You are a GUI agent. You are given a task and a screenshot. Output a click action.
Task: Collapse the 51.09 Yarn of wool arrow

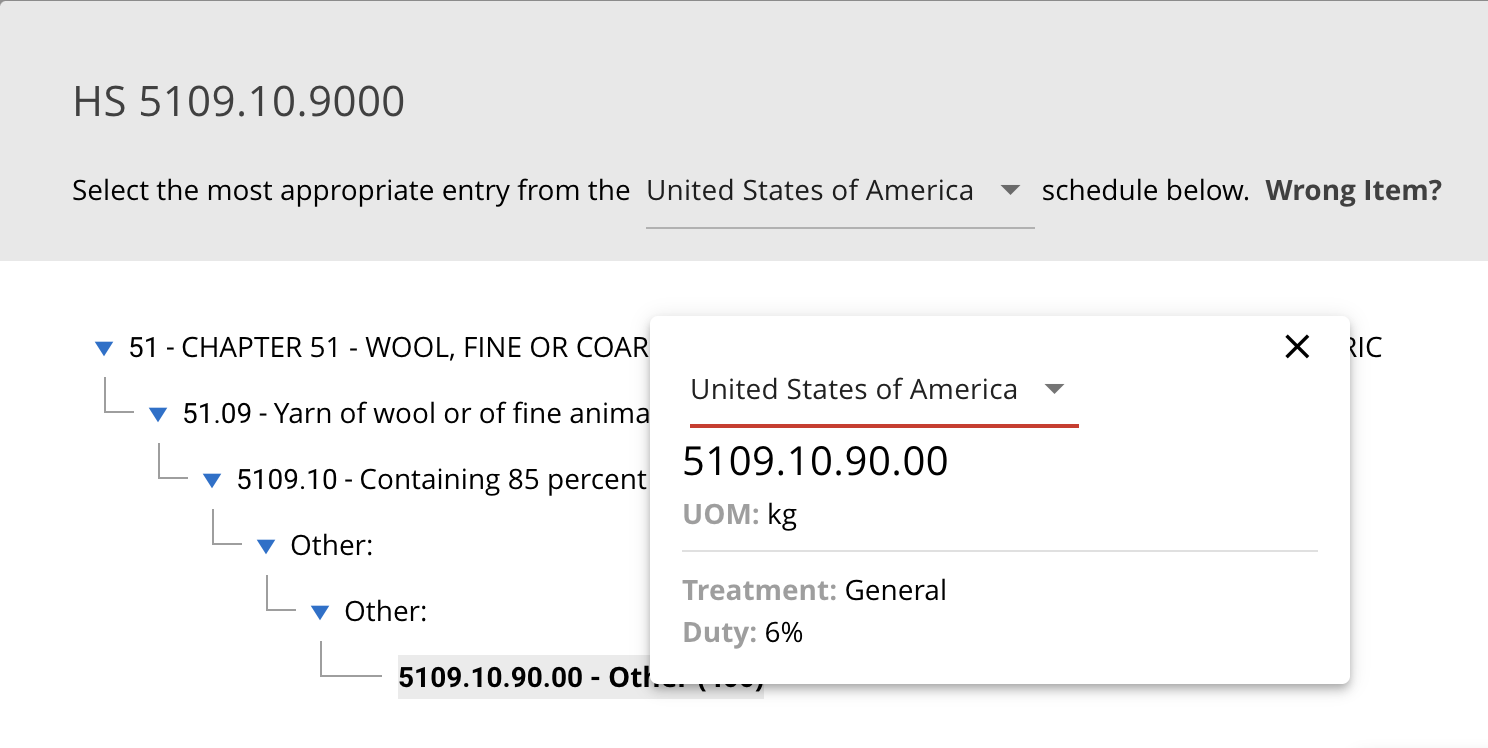(157, 414)
